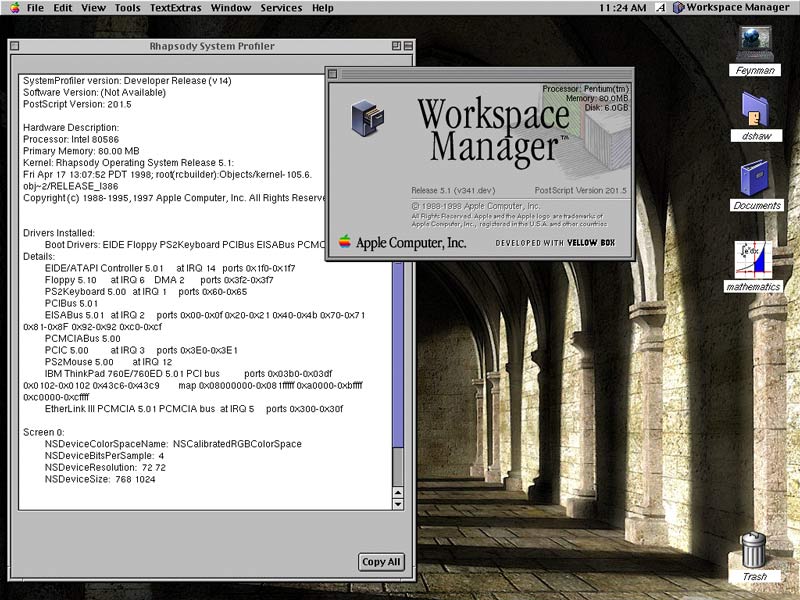Open the Documents folder on desktop

point(756,180)
